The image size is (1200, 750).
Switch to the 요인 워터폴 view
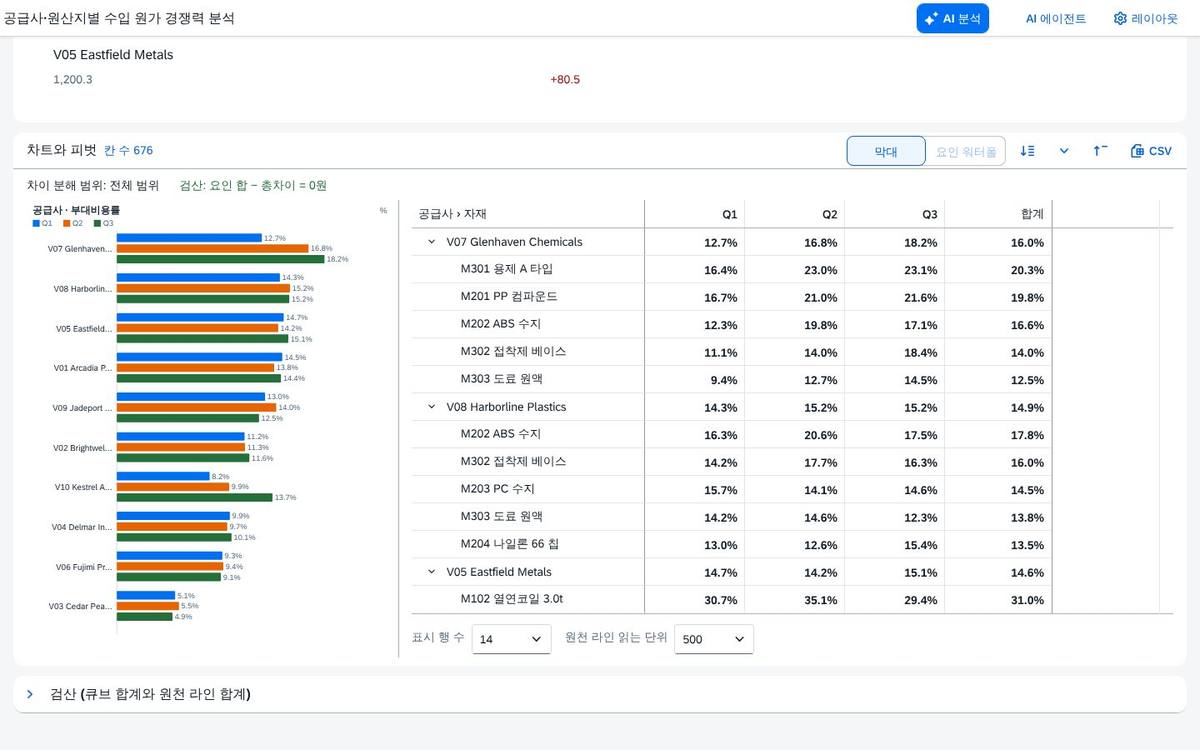965,151
